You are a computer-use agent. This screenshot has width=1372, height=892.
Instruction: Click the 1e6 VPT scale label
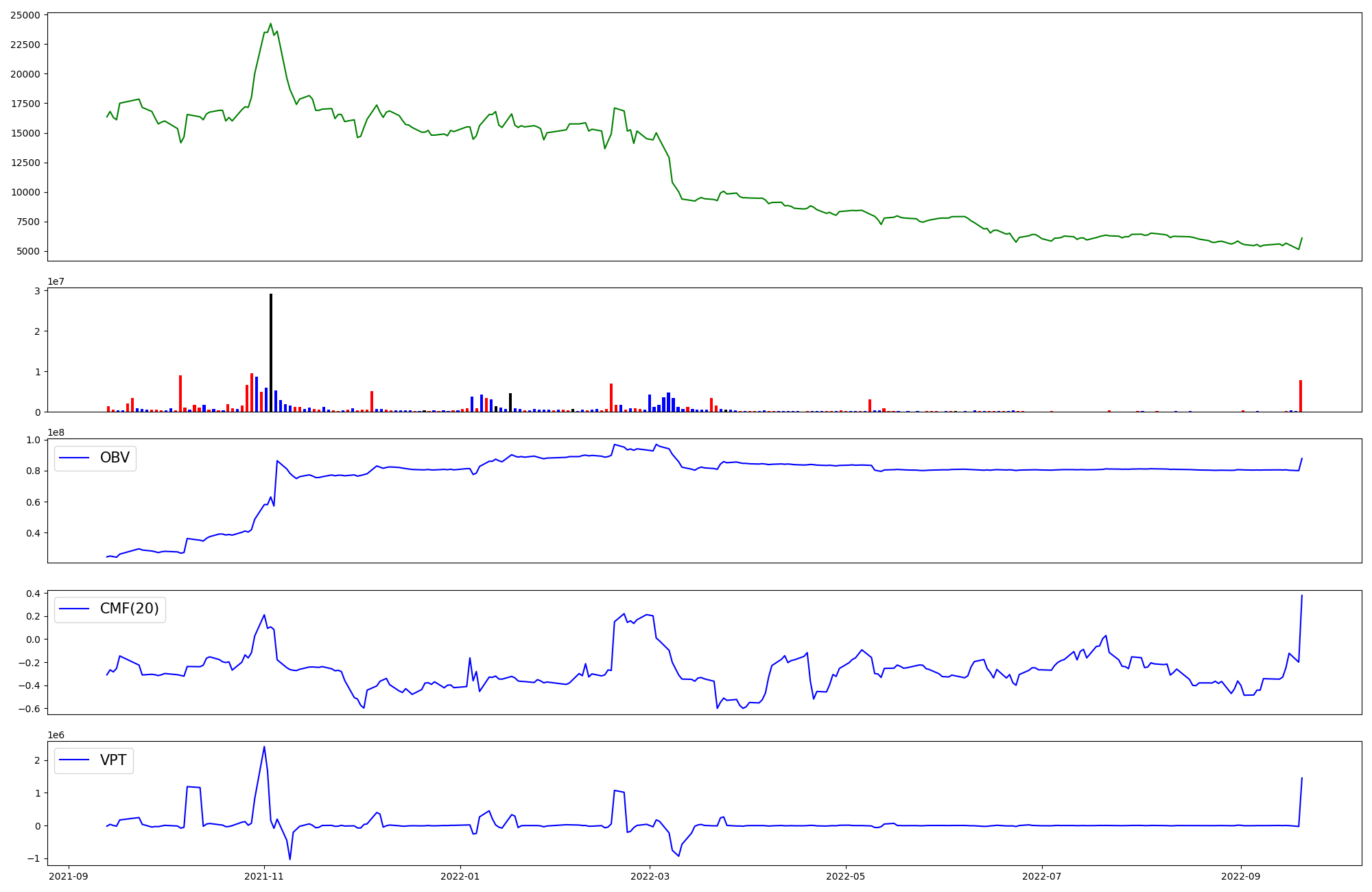pyautogui.click(x=56, y=735)
